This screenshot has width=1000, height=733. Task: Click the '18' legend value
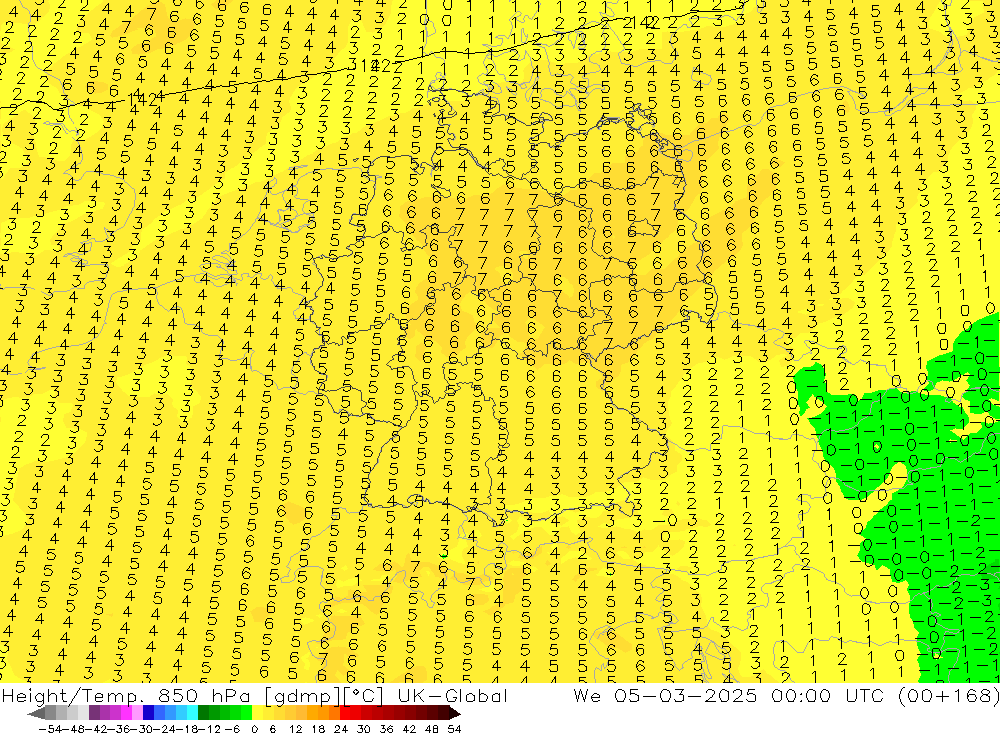(318, 729)
